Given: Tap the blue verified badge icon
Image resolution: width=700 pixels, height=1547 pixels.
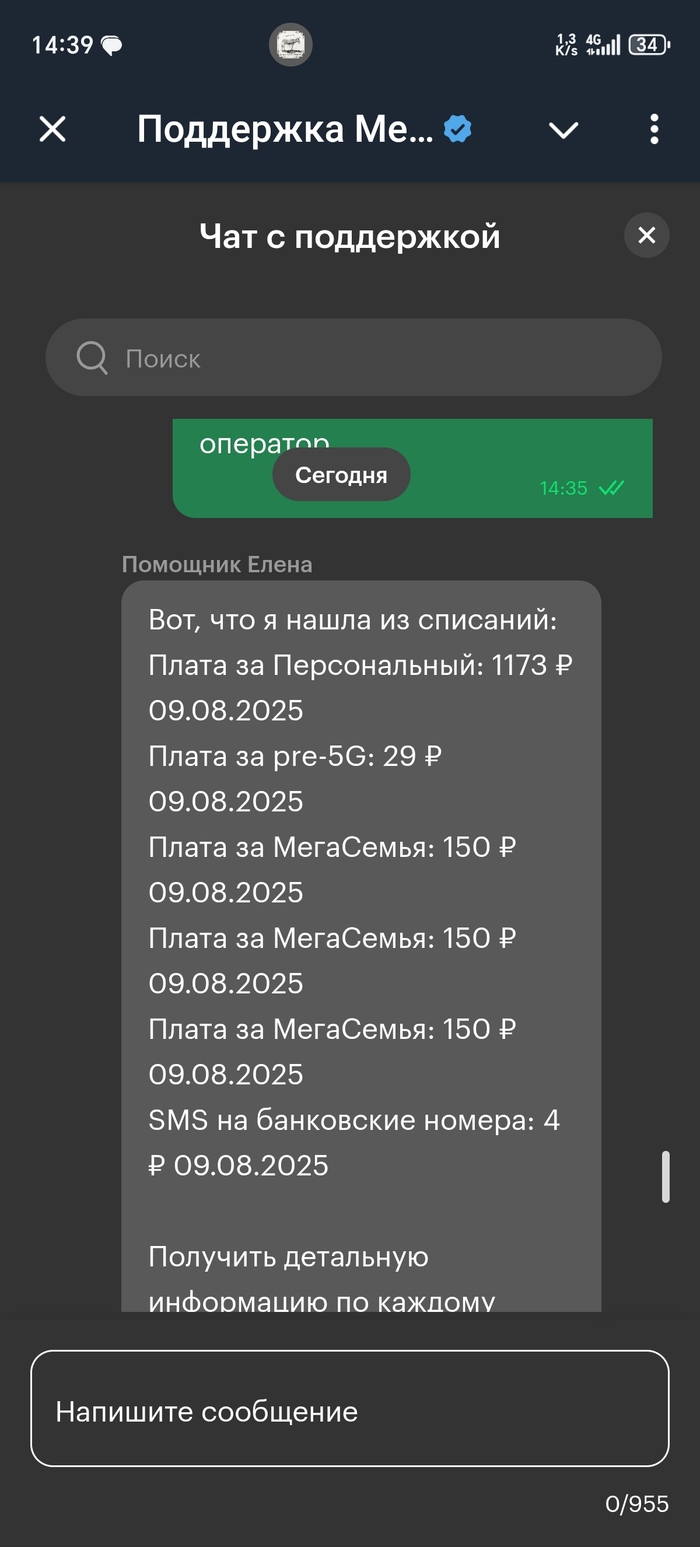Looking at the screenshot, I should (458, 129).
